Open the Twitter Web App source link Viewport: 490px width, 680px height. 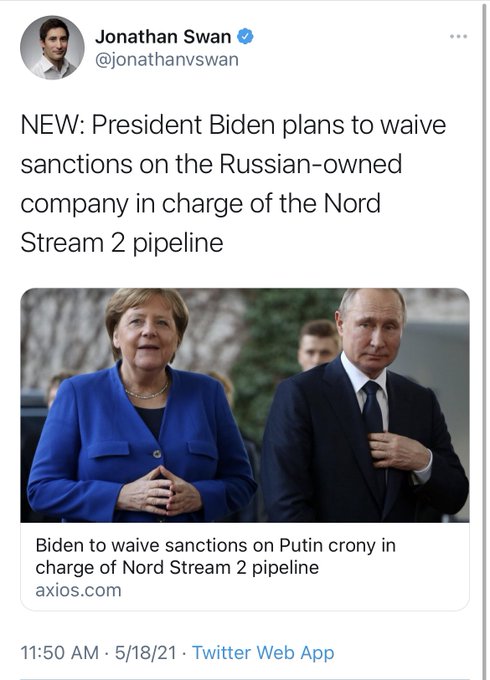click(x=263, y=653)
